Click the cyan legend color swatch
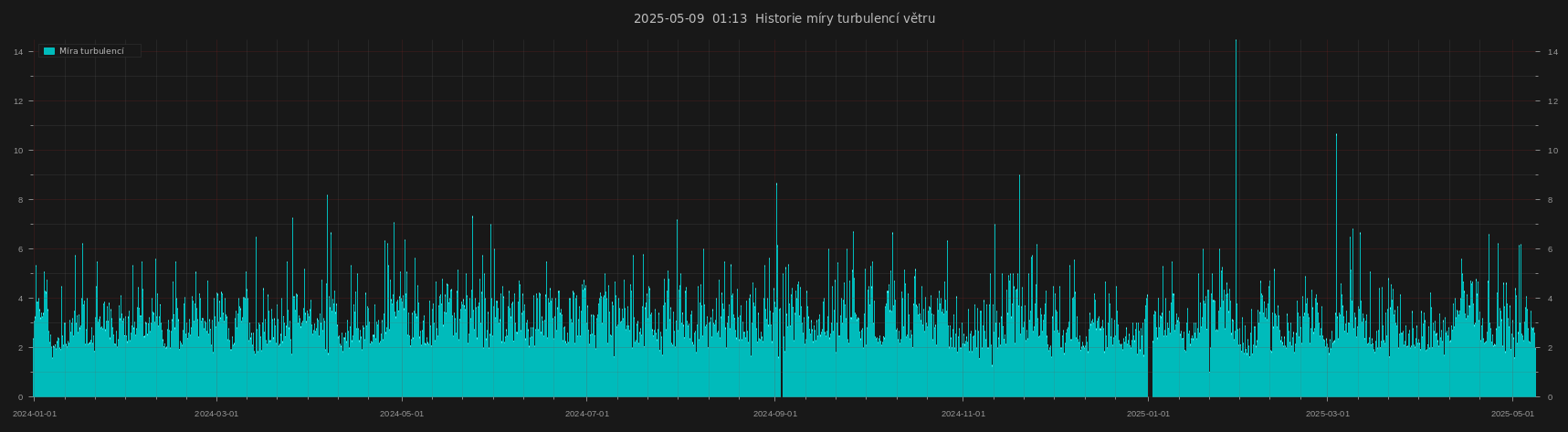This screenshot has height=432, width=1568. 49,51
